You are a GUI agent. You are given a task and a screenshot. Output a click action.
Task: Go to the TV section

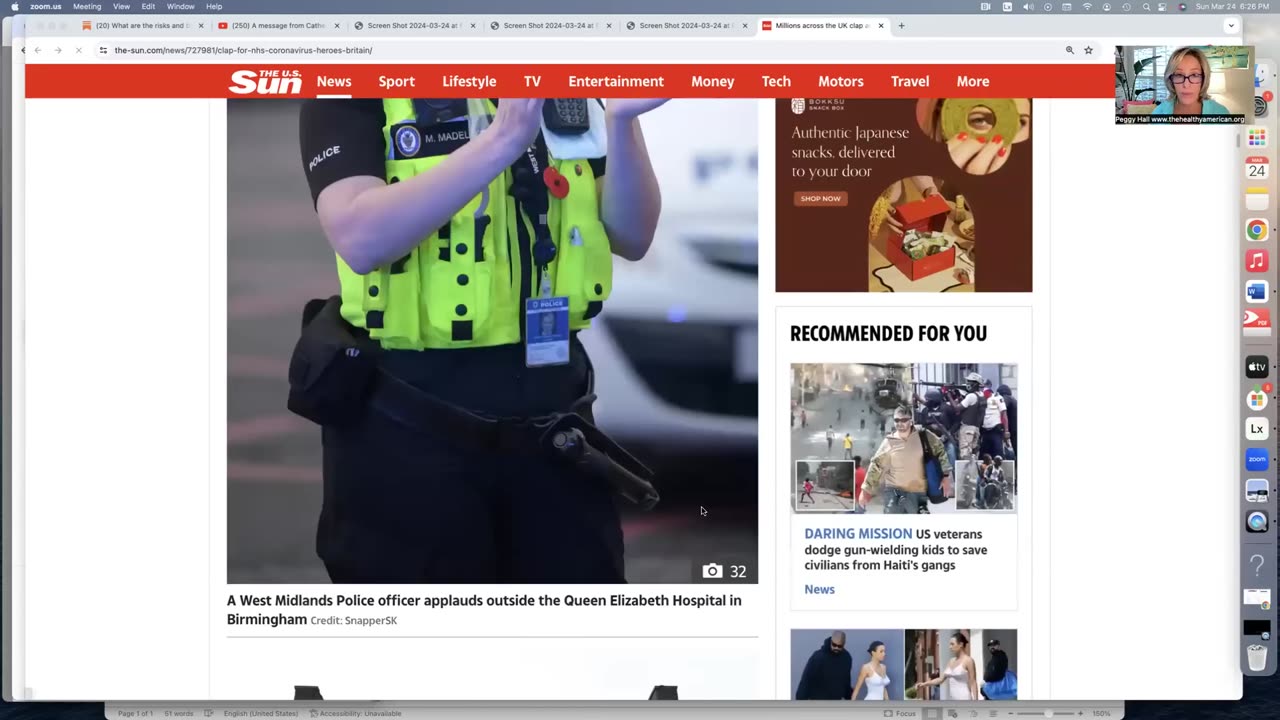click(x=532, y=81)
